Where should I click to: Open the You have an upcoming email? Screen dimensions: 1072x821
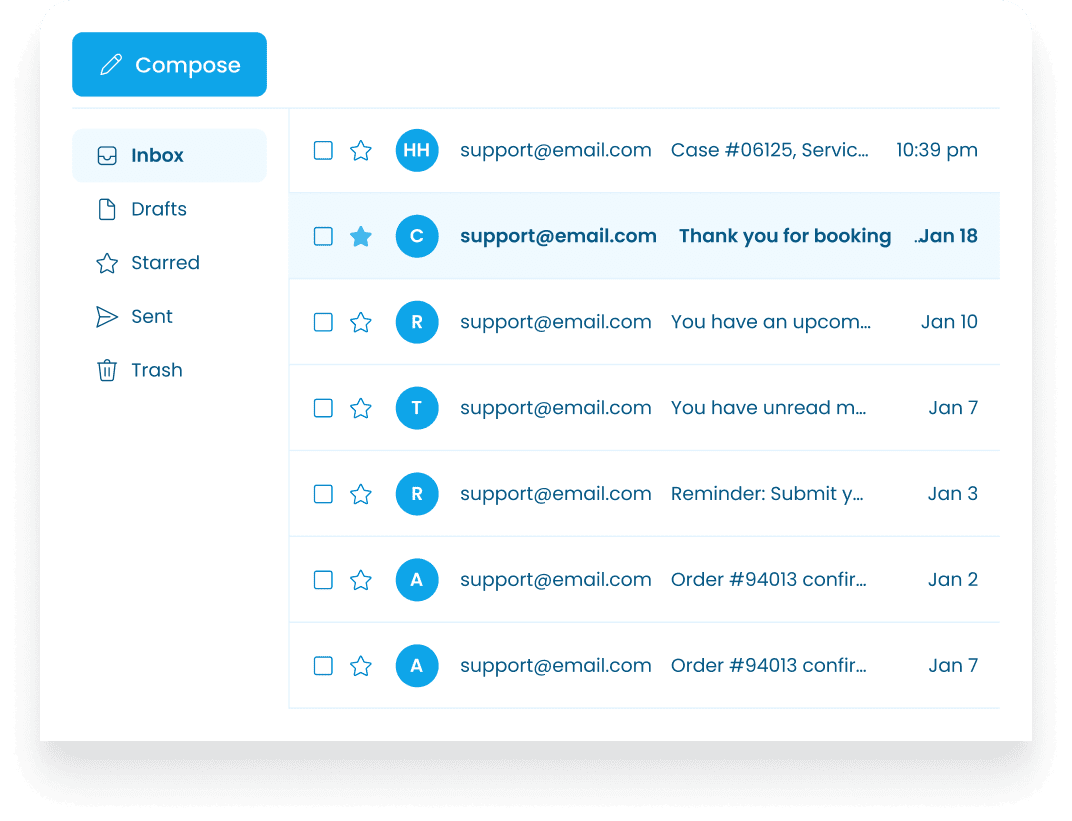(x=770, y=322)
